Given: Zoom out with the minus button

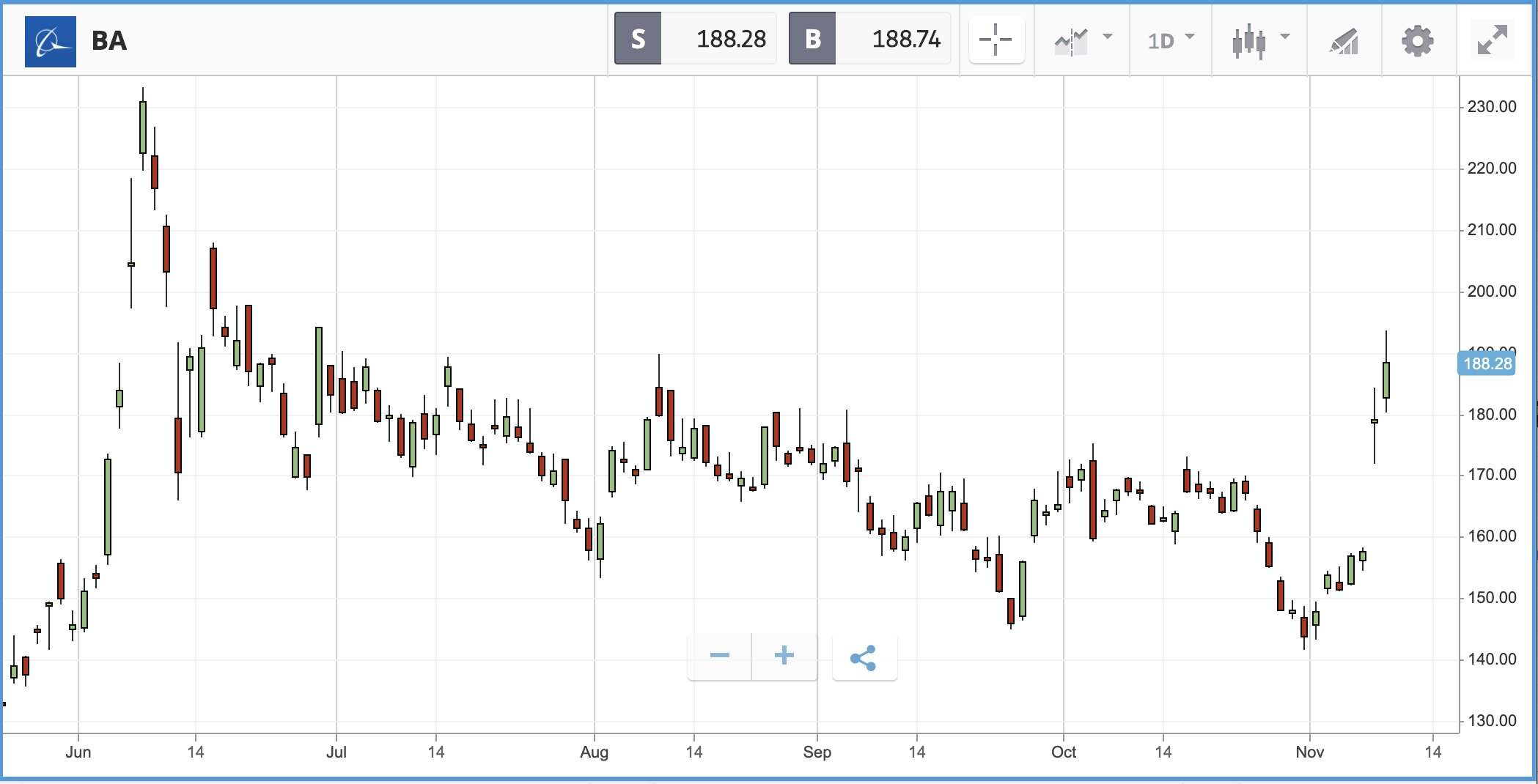Looking at the screenshot, I should point(720,656).
